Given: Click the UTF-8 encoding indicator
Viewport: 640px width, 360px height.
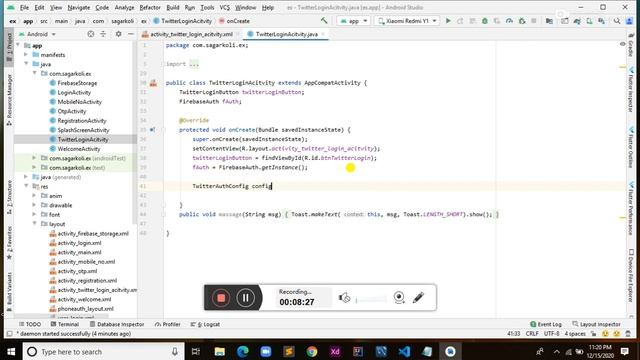Looking at the screenshot, I should coord(551,333).
